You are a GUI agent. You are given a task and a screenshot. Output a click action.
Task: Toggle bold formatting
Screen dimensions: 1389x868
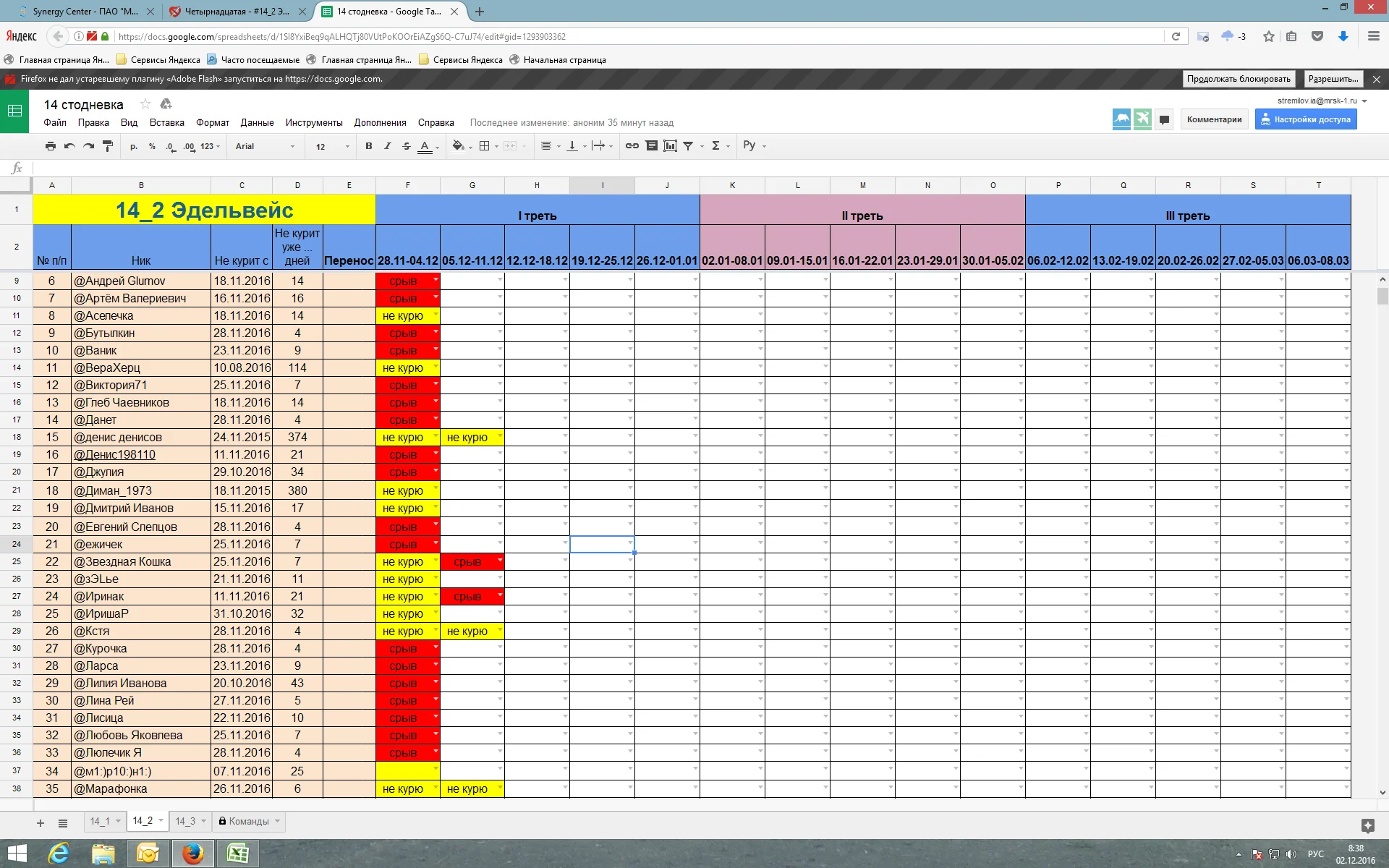(368, 146)
